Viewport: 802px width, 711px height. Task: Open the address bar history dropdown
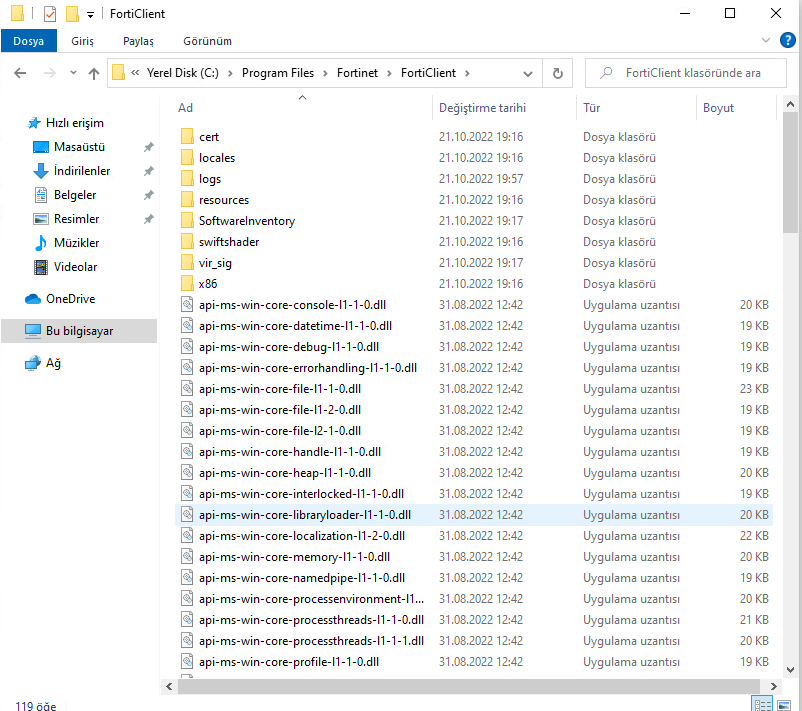point(528,74)
